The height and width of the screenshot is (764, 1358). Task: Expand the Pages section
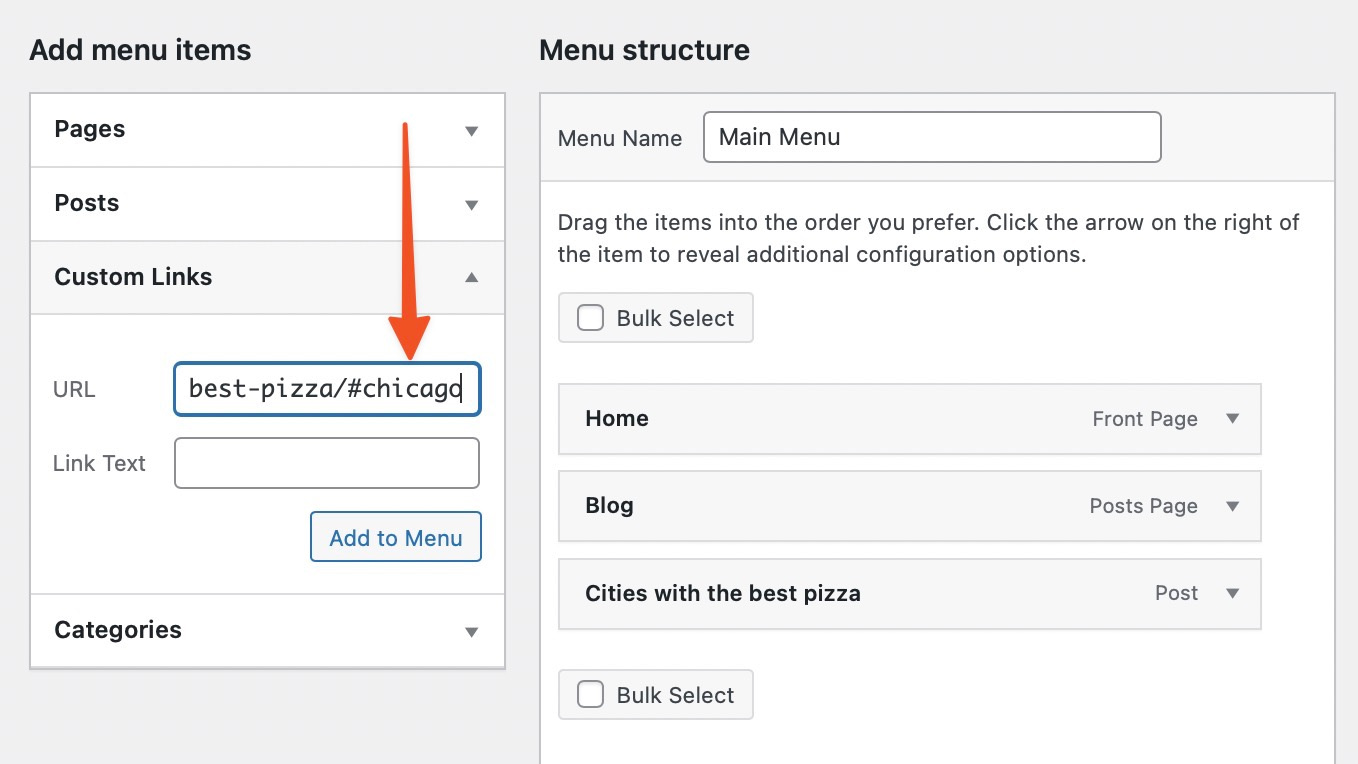click(x=471, y=129)
